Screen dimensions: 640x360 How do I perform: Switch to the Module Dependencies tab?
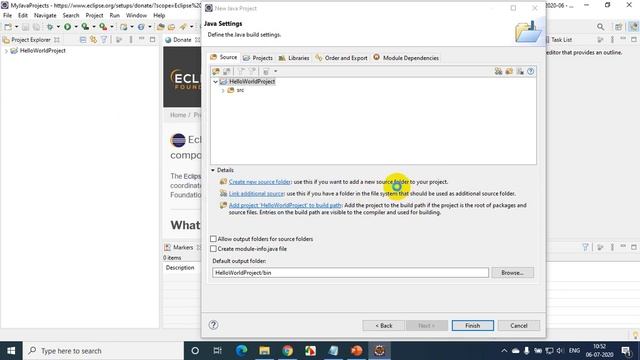[x=406, y=58]
